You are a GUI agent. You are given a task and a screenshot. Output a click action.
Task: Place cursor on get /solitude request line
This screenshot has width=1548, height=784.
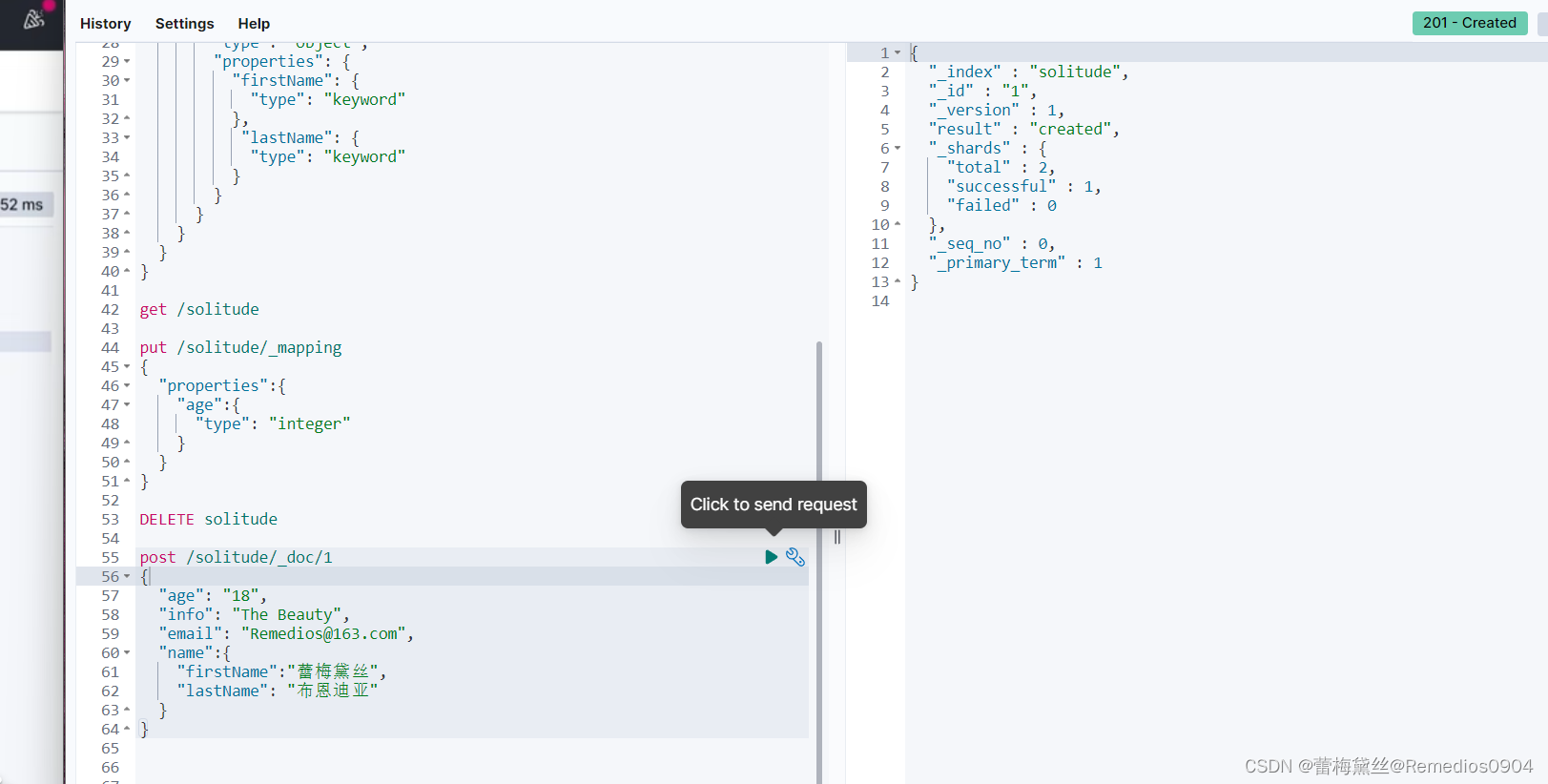[199, 309]
